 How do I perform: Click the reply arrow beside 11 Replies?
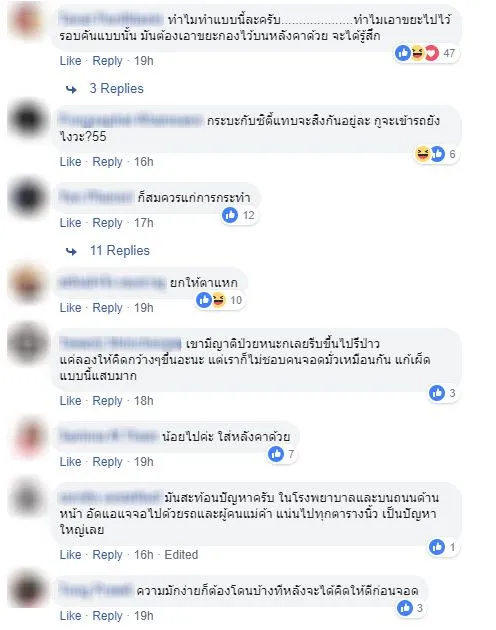pyautogui.click(x=72, y=251)
